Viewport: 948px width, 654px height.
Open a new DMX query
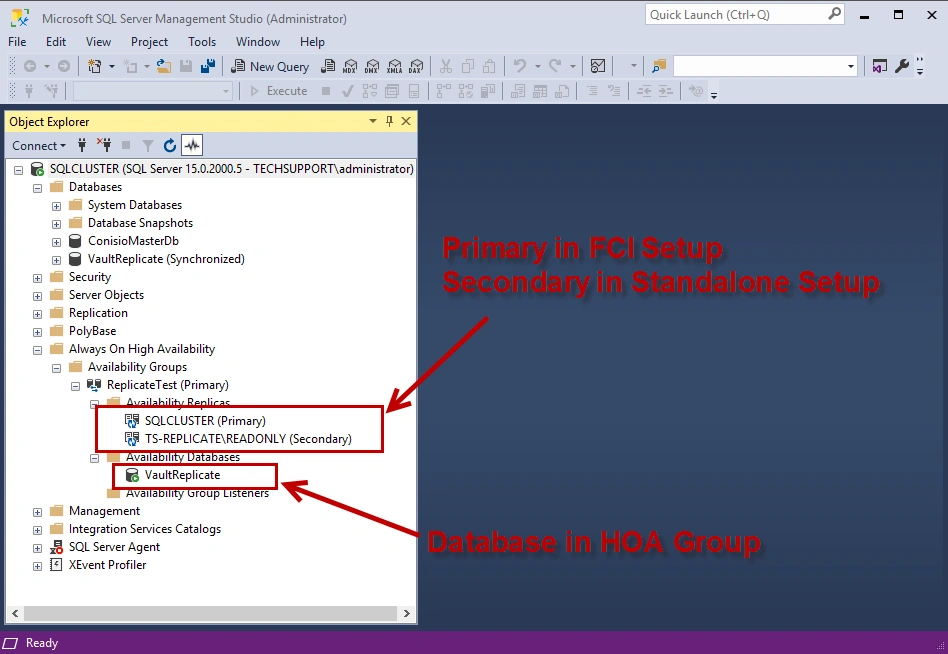point(372,66)
